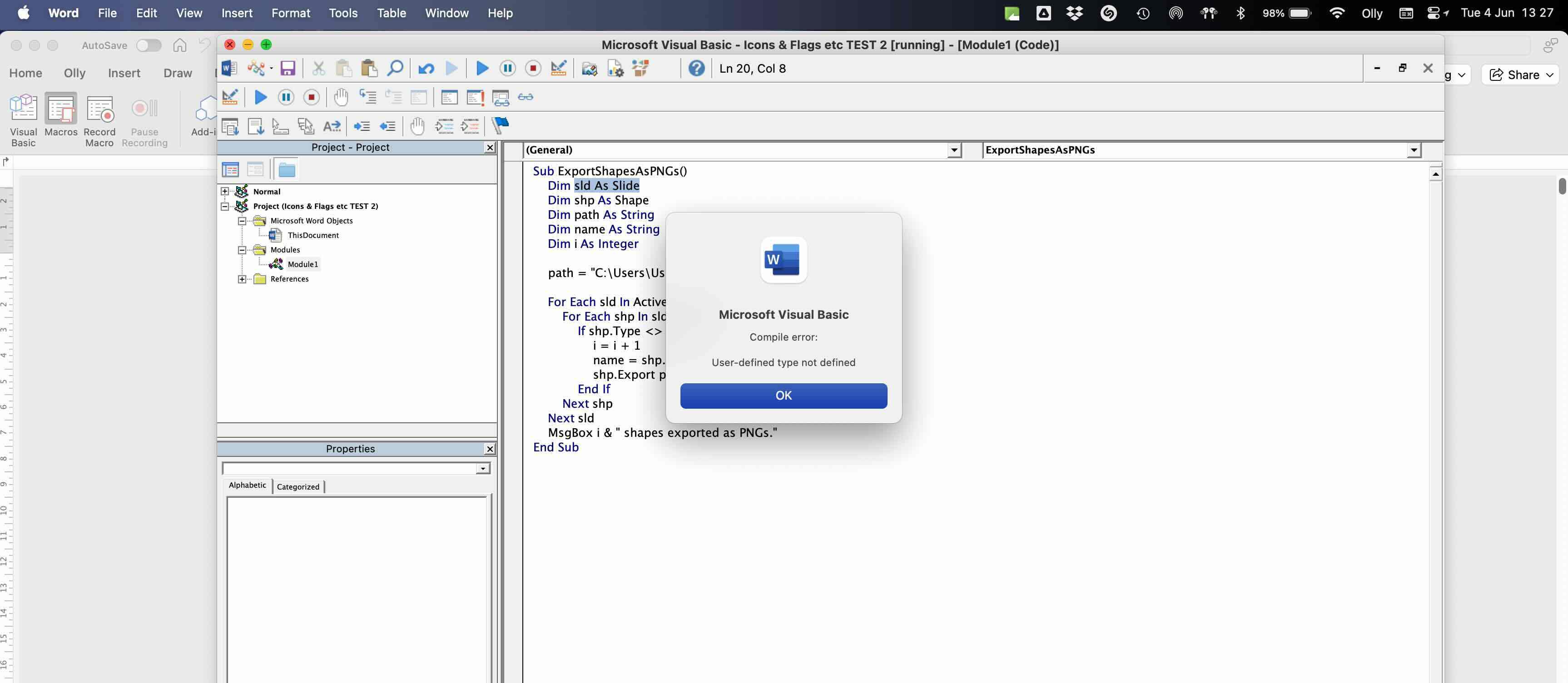Open Project Explorer from the toolbar
Image resolution: width=1568 pixels, height=683 pixels.
589,68
